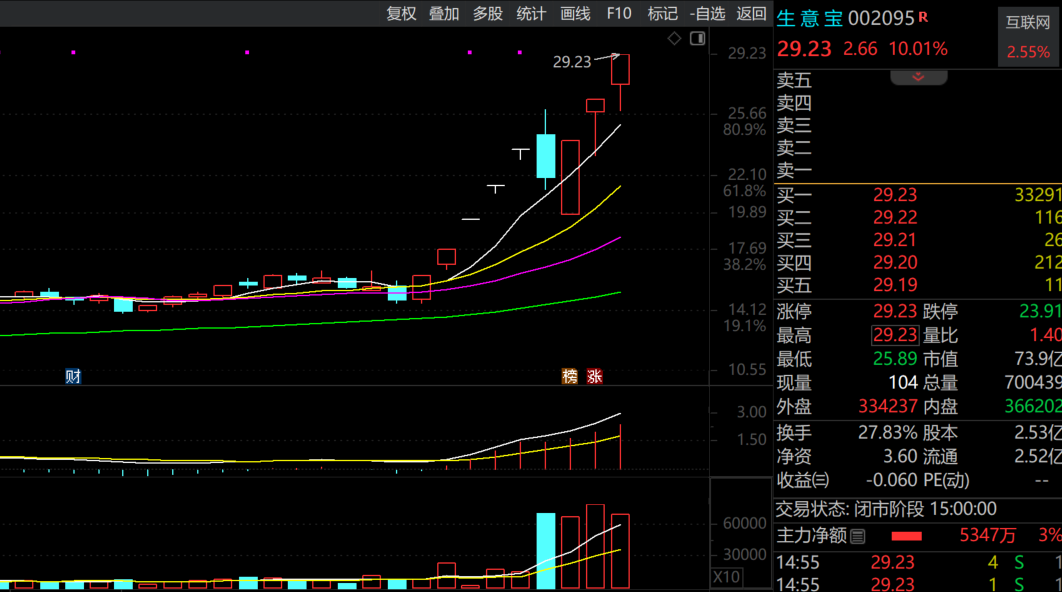The width and height of the screenshot is (1062, 592).
Task: Click the latest red candlestick at limit-up
Action: point(620,70)
